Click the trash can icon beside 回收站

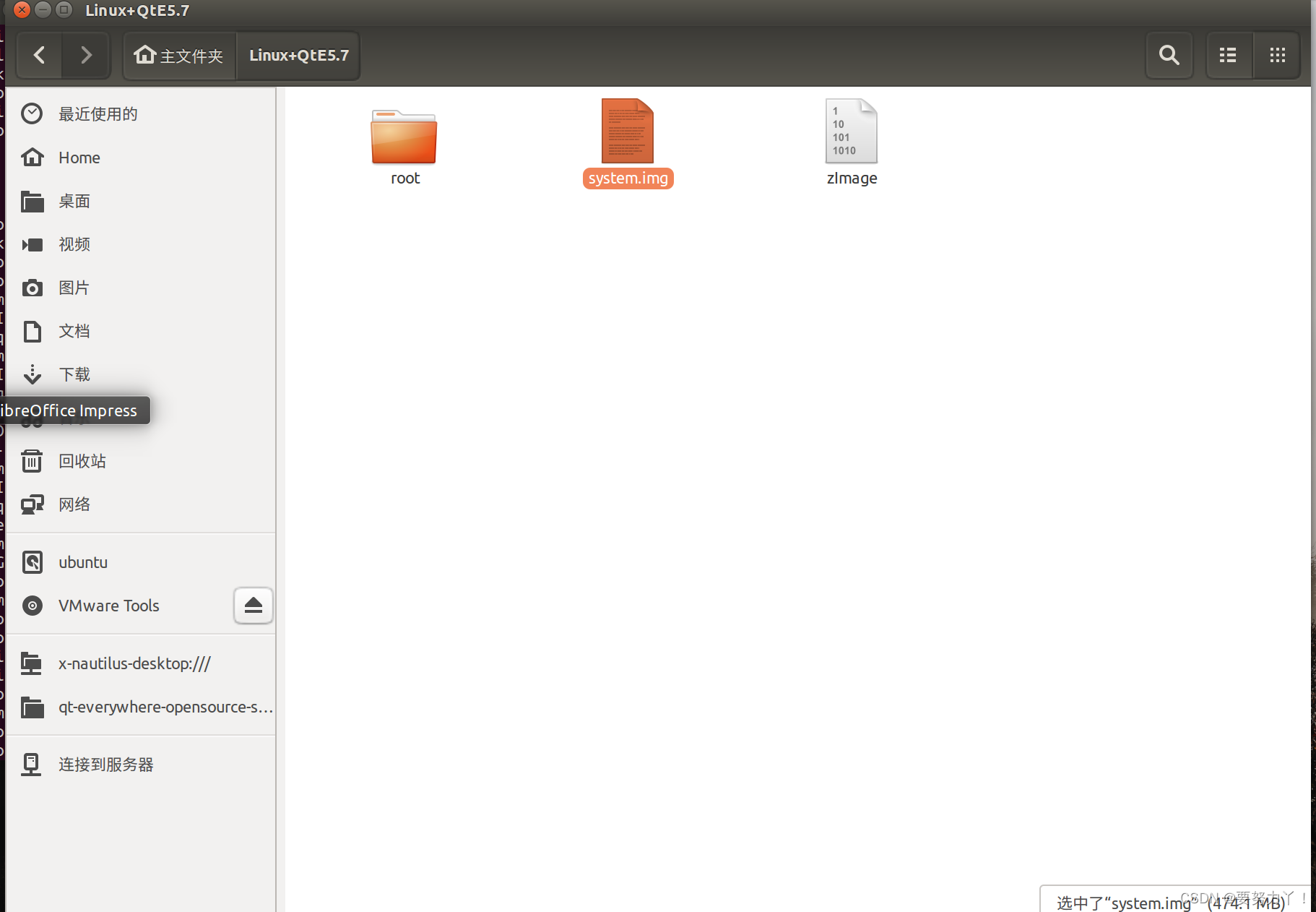(x=32, y=460)
